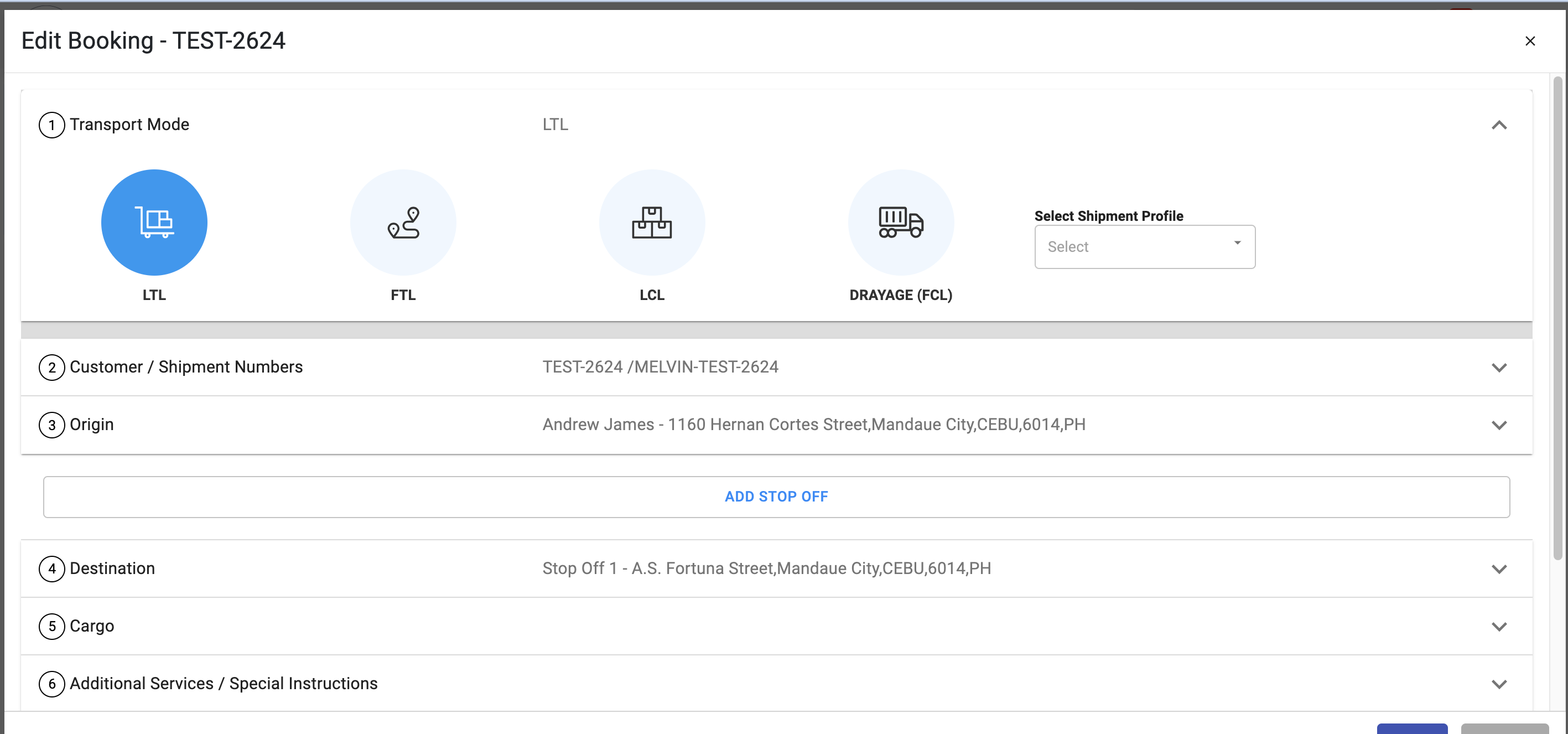The height and width of the screenshot is (734, 1568).
Task: Click the FTL label under the icon
Action: pos(403,295)
